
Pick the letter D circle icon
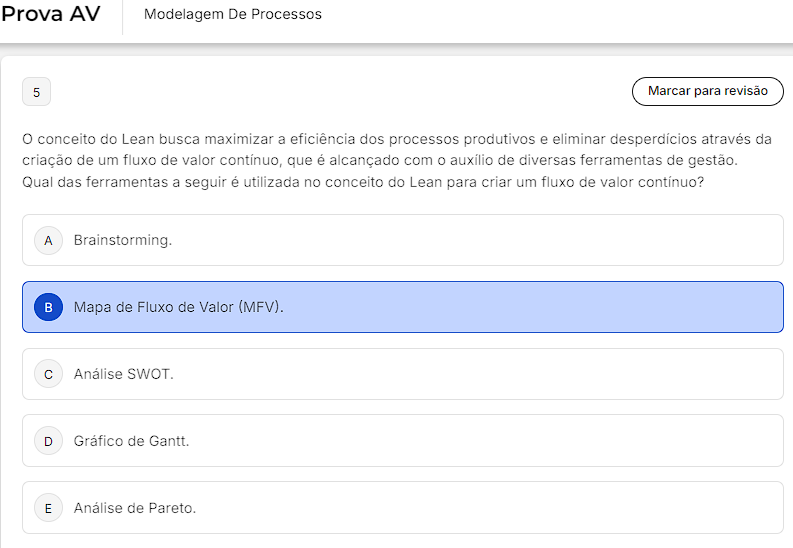point(48,441)
